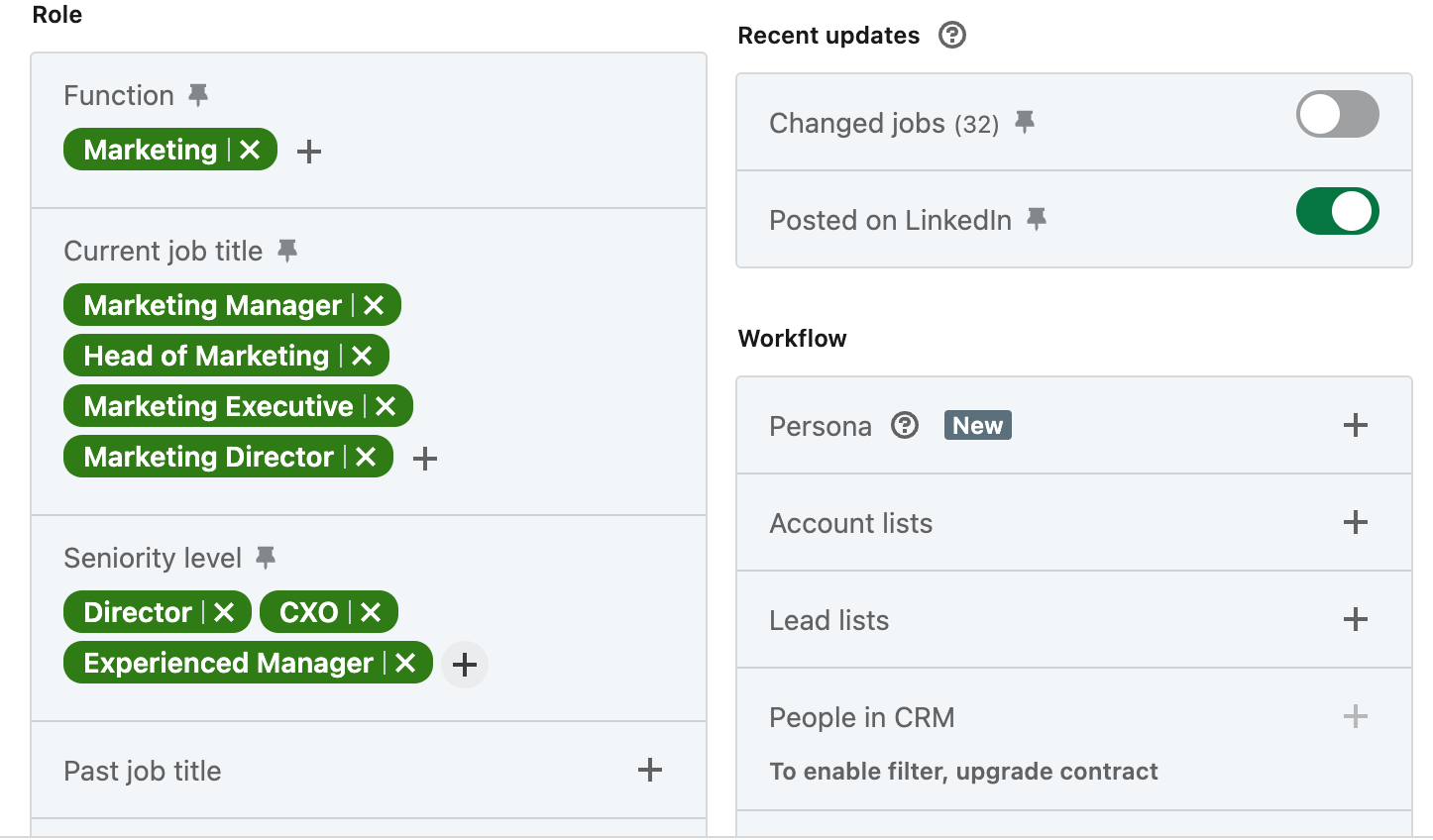Click the pin icon next to Changed jobs

(x=1025, y=122)
